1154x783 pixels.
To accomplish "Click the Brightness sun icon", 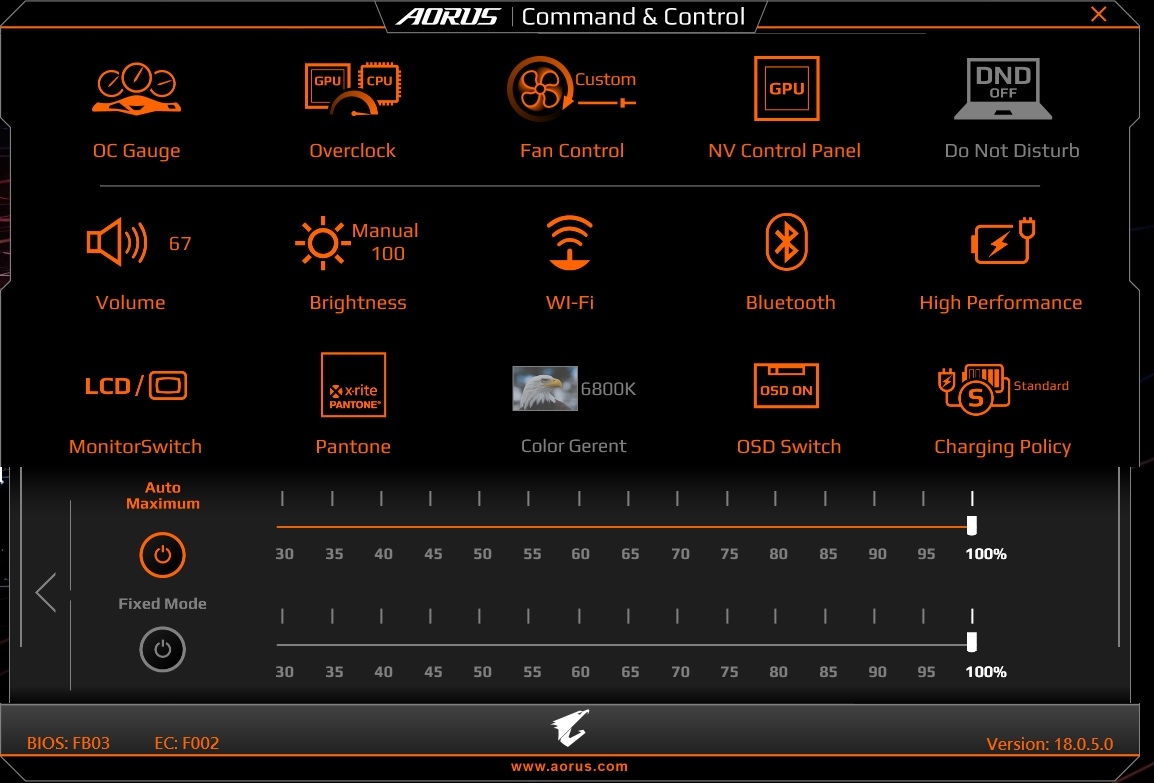I will click(x=322, y=242).
